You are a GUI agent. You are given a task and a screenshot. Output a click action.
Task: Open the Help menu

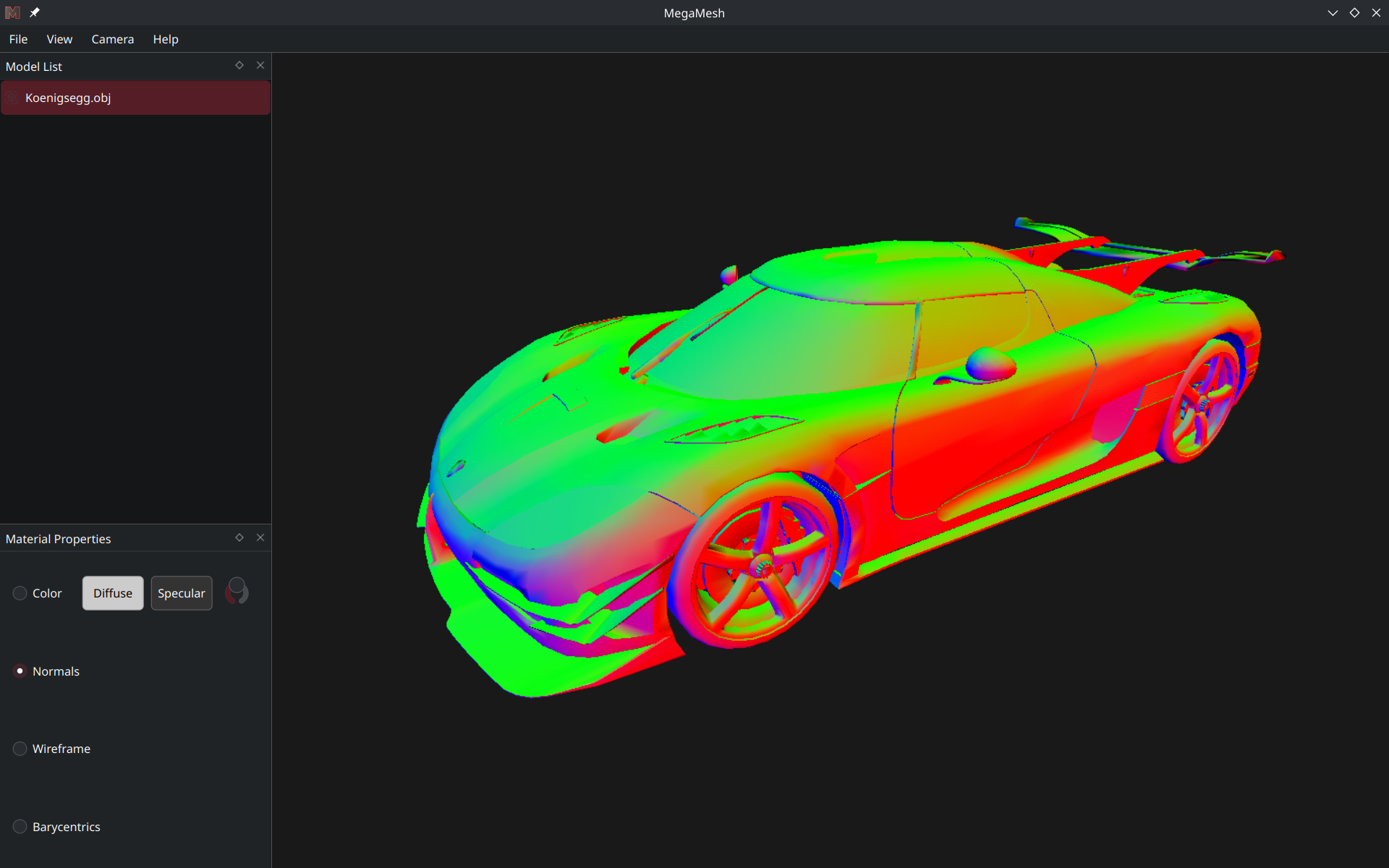click(x=165, y=39)
